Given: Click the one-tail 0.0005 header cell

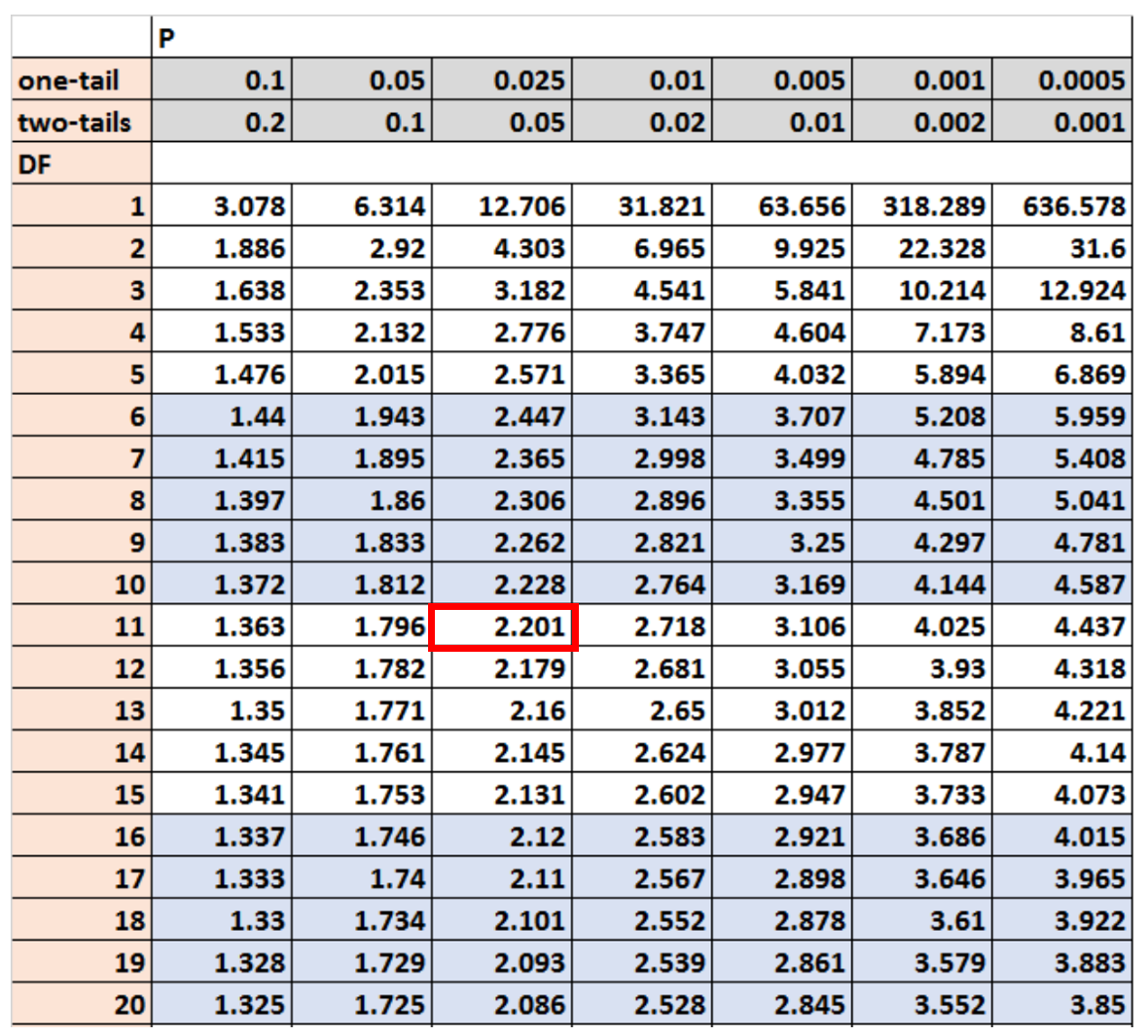Looking at the screenshot, I should click(1062, 80).
